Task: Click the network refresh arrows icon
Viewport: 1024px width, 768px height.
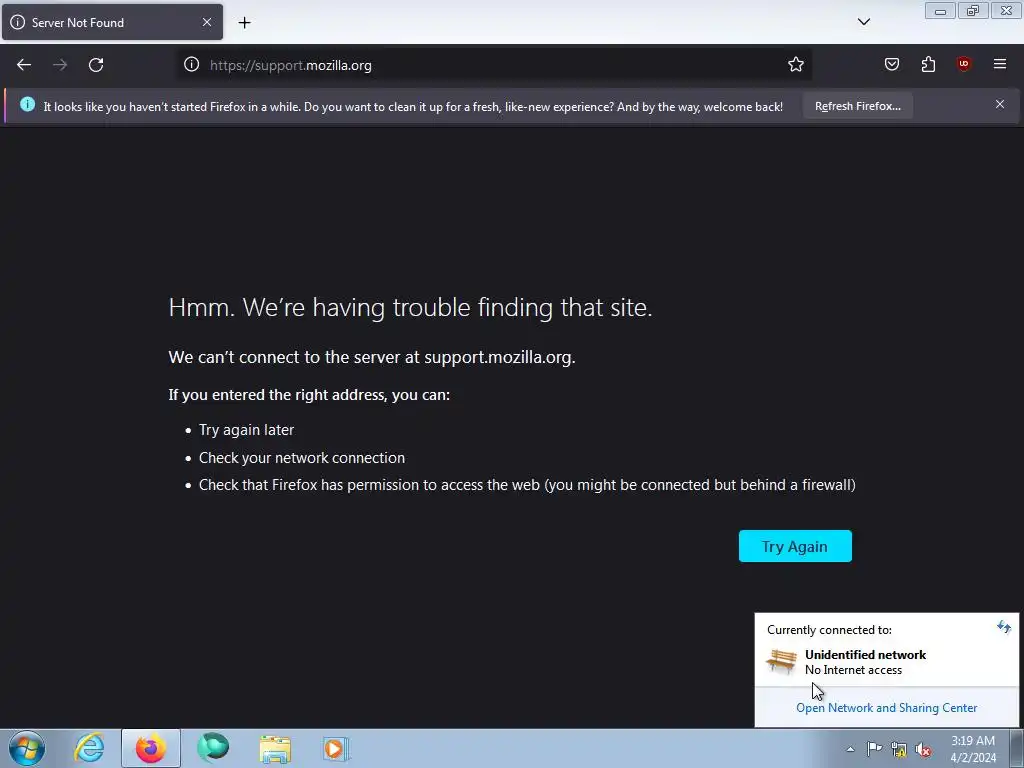Action: (x=1004, y=628)
